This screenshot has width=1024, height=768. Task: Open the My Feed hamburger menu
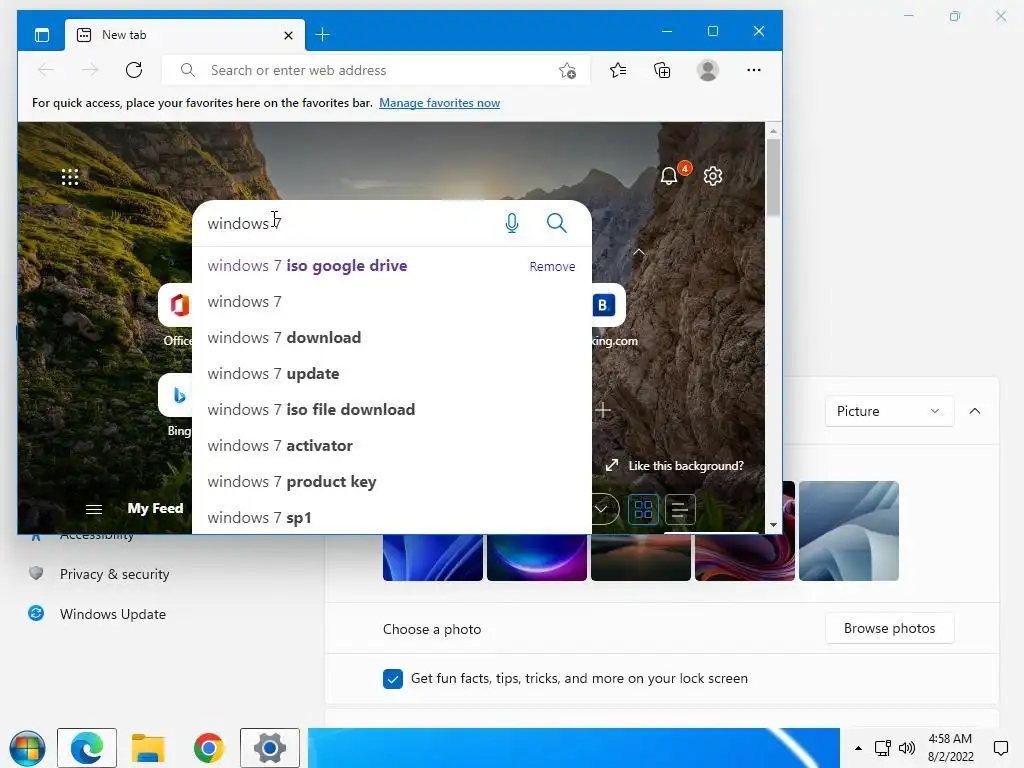coord(94,509)
